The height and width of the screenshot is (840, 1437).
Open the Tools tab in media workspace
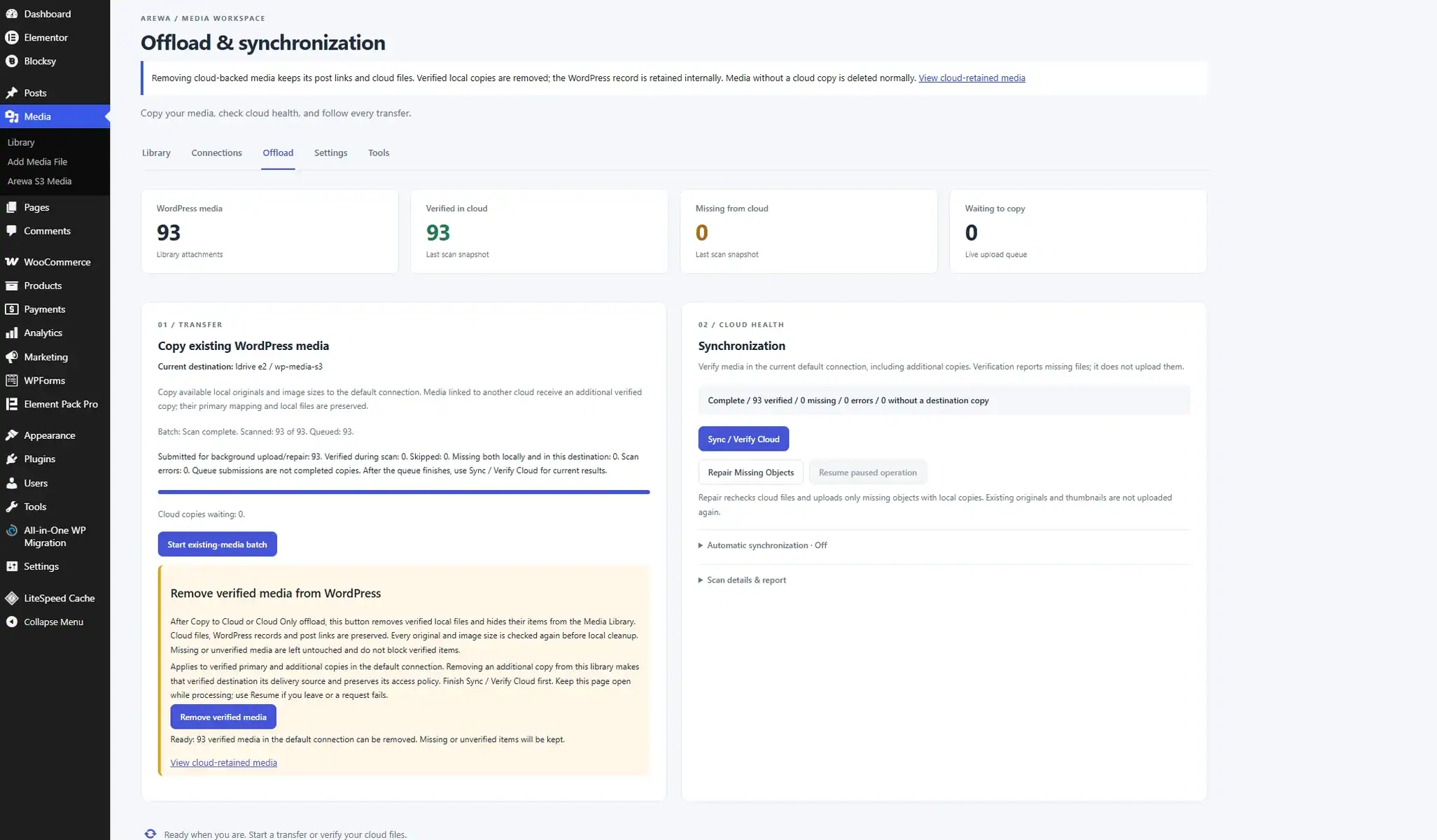[x=379, y=153]
